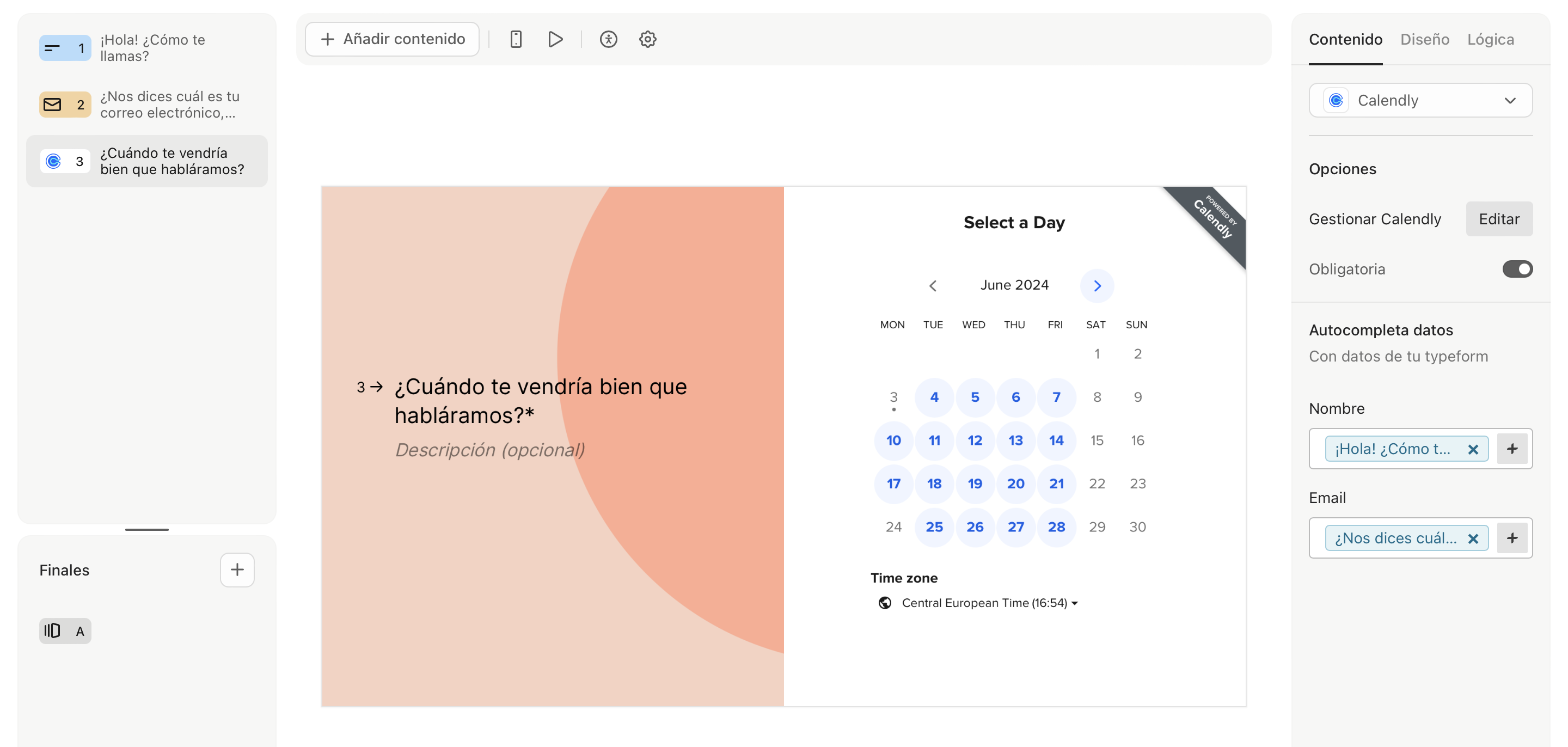Switch to the Contenido tab

pyautogui.click(x=1345, y=39)
